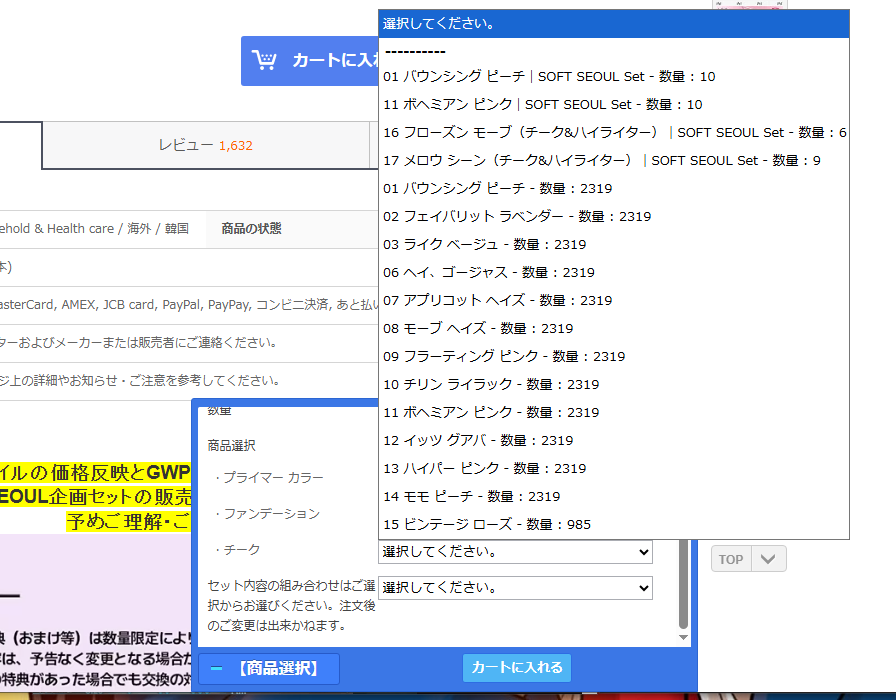
Task: Open the チーク dropdown
Action: [x=515, y=551]
